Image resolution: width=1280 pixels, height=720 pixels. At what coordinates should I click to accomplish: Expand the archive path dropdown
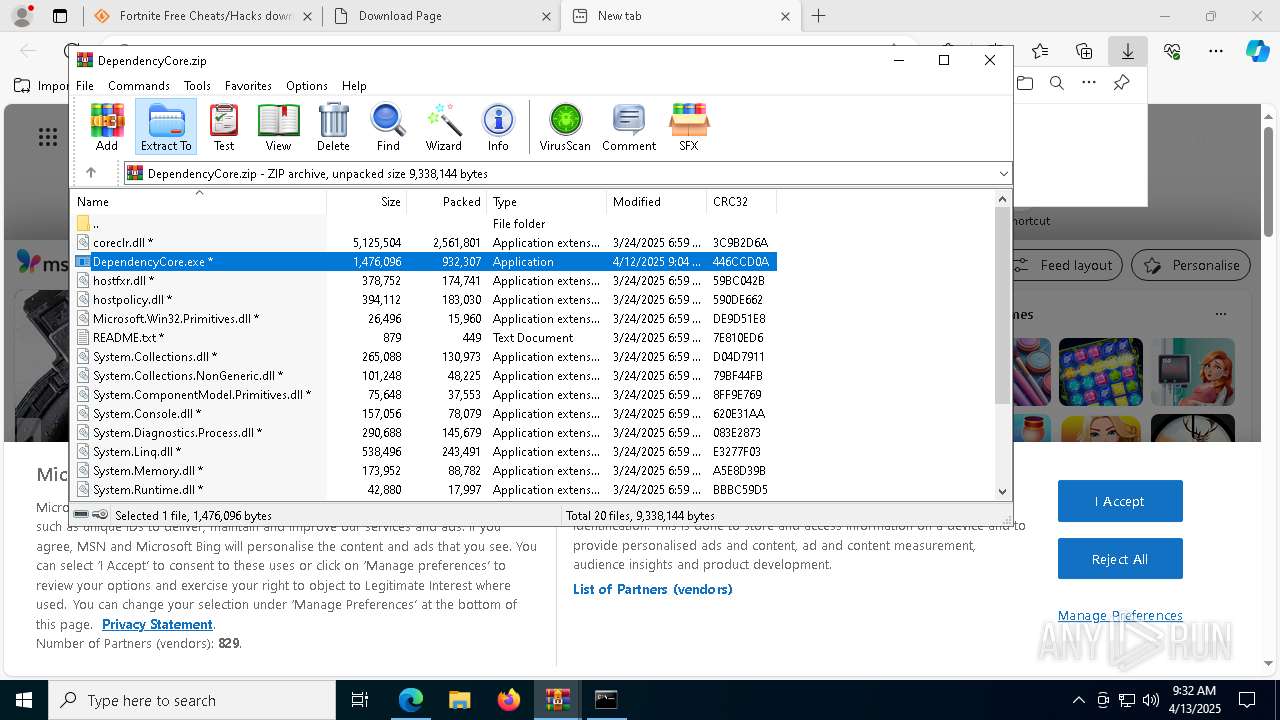tap(1003, 174)
